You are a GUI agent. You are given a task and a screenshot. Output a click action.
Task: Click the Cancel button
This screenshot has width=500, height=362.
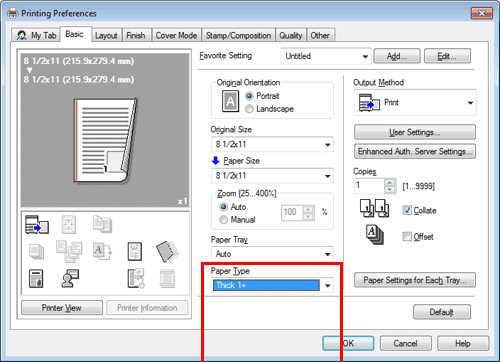(x=406, y=343)
